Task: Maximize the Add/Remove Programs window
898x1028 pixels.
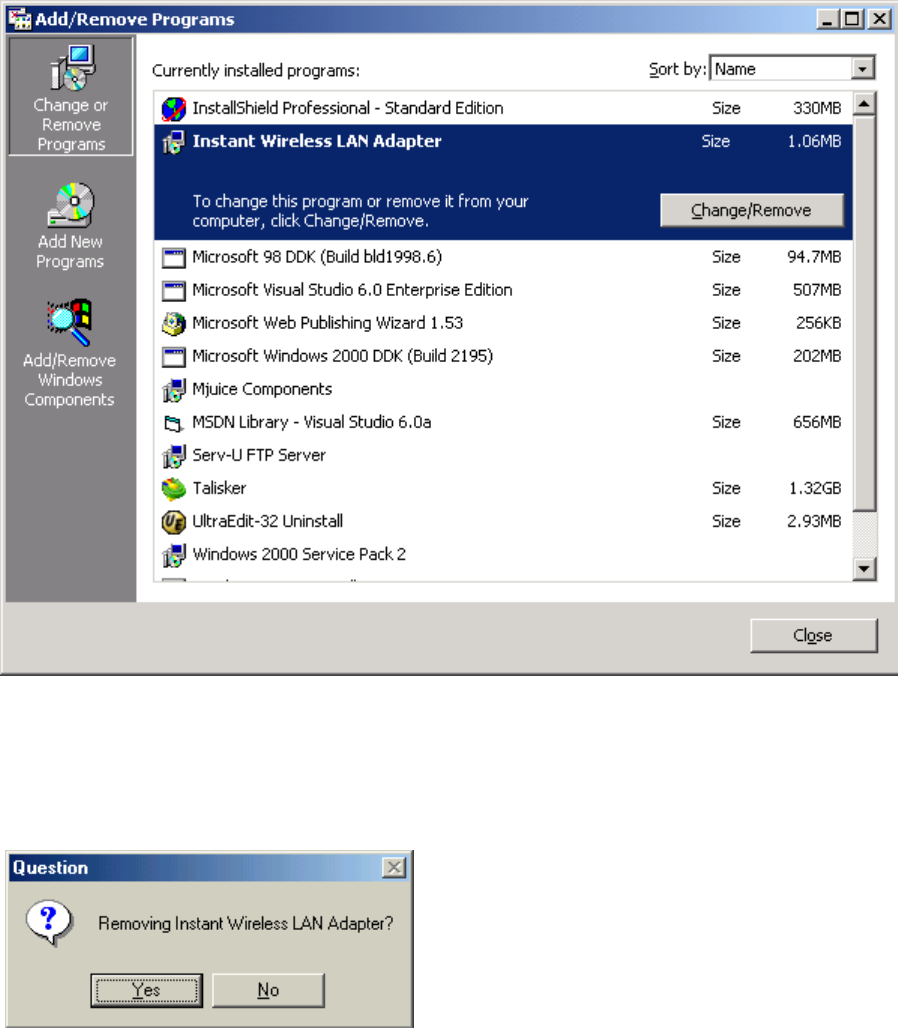Action: tap(852, 19)
